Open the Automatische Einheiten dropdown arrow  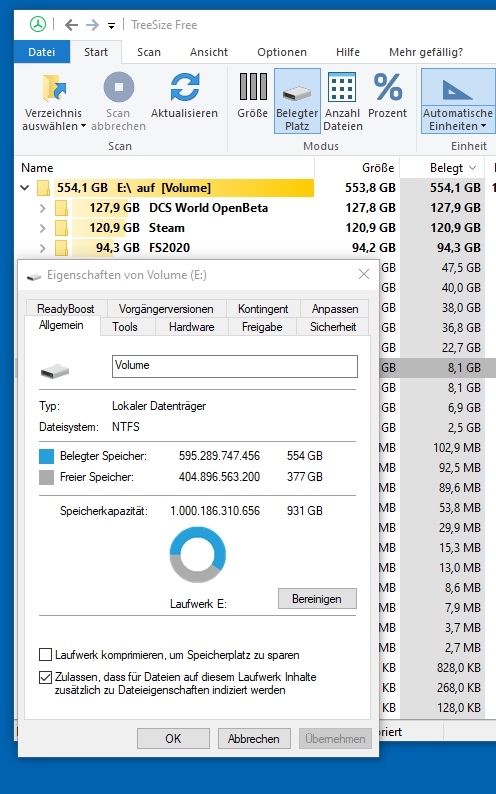[x=483, y=126]
